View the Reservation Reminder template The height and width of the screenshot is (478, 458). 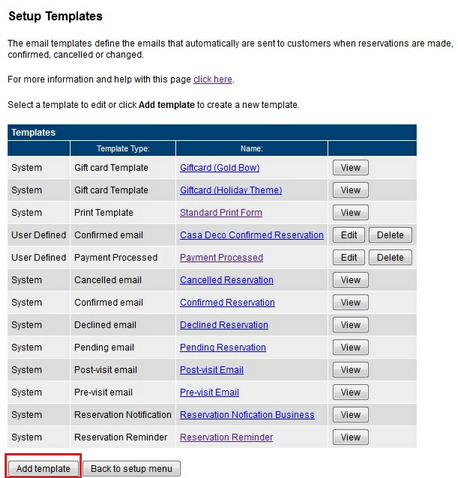coord(350,437)
